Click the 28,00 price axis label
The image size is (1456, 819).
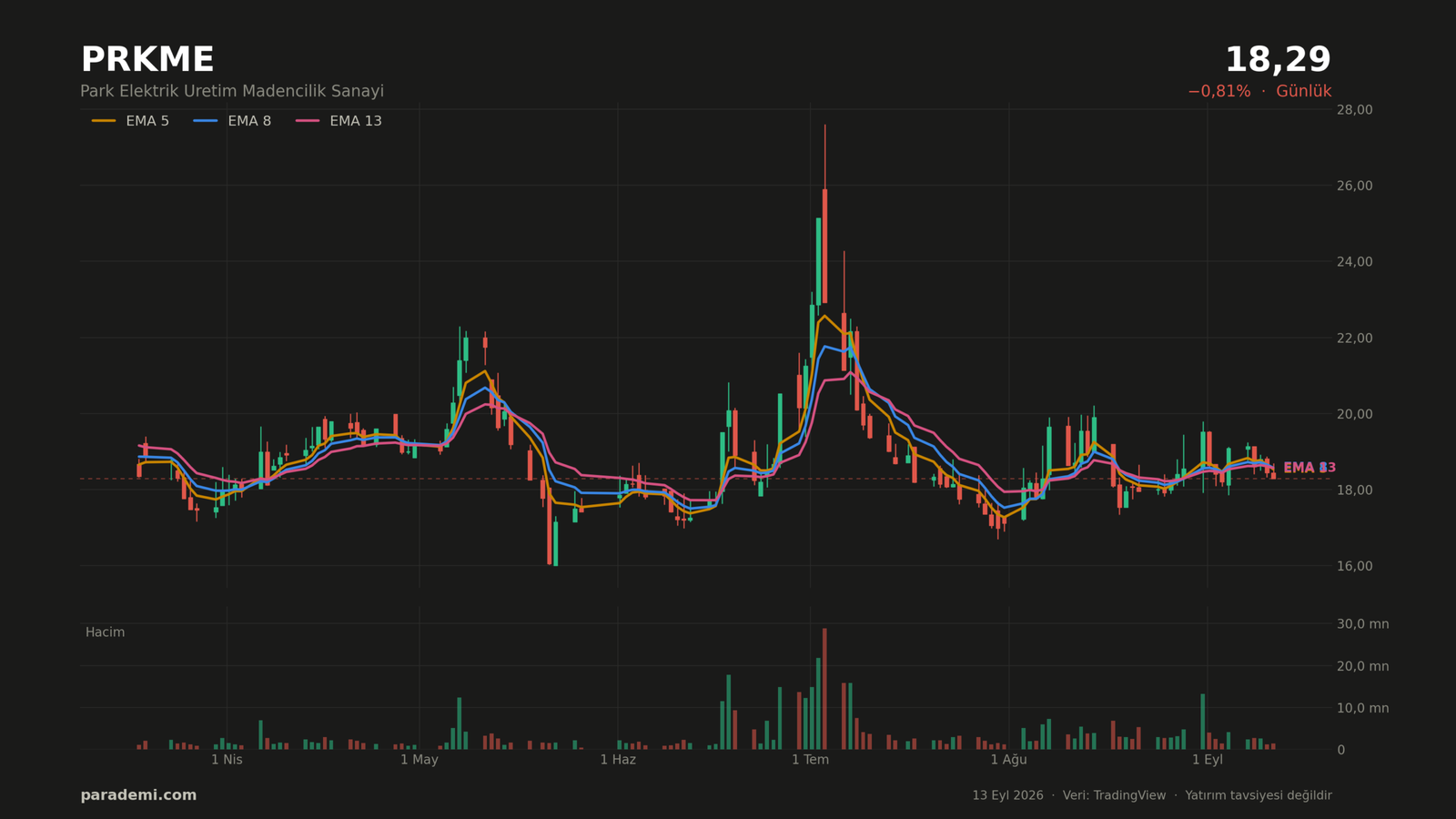1354,110
